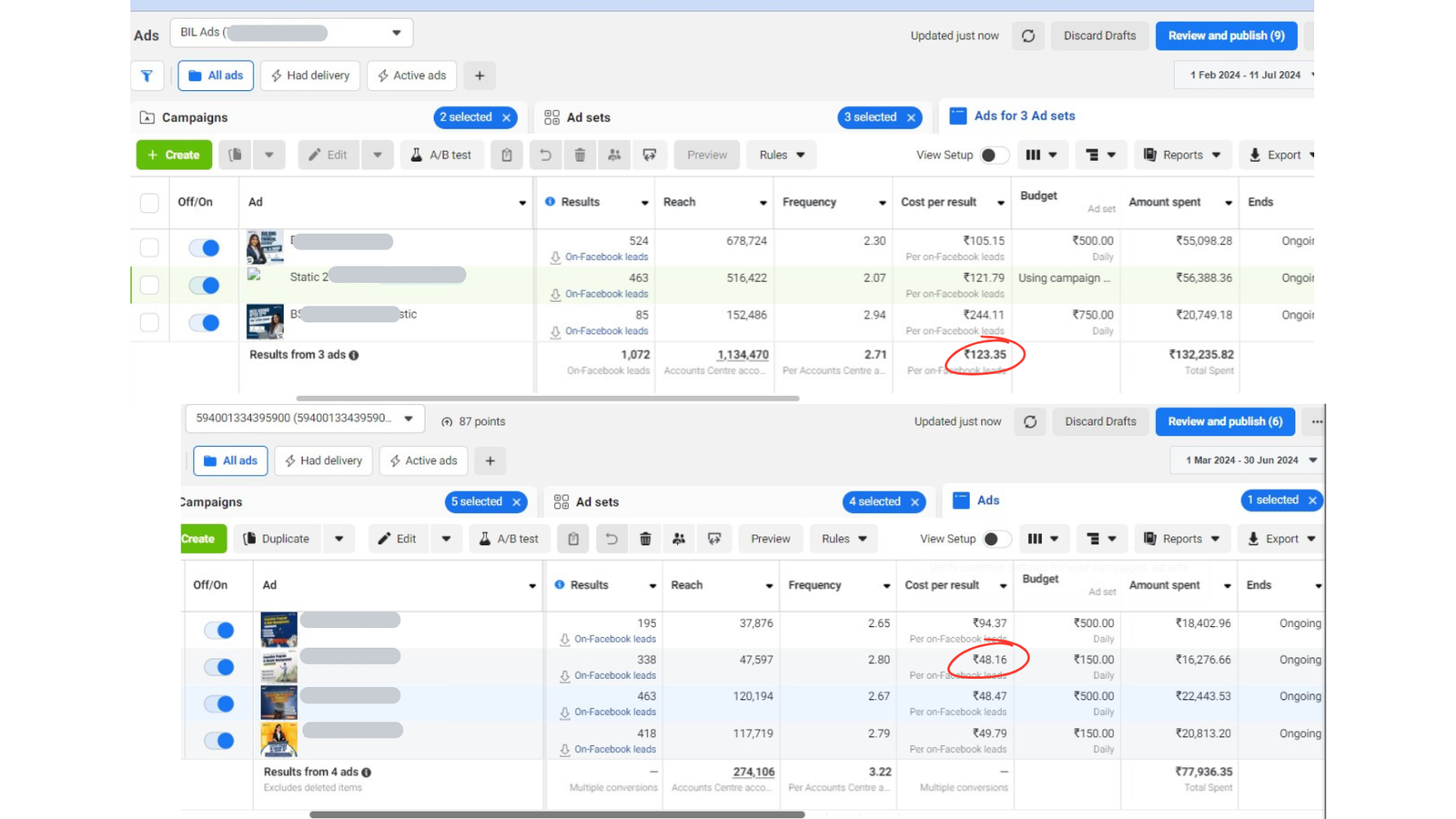The width and height of the screenshot is (1456, 819).
Task: Click refresh icon in bottom panel header
Action: coord(1030,421)
